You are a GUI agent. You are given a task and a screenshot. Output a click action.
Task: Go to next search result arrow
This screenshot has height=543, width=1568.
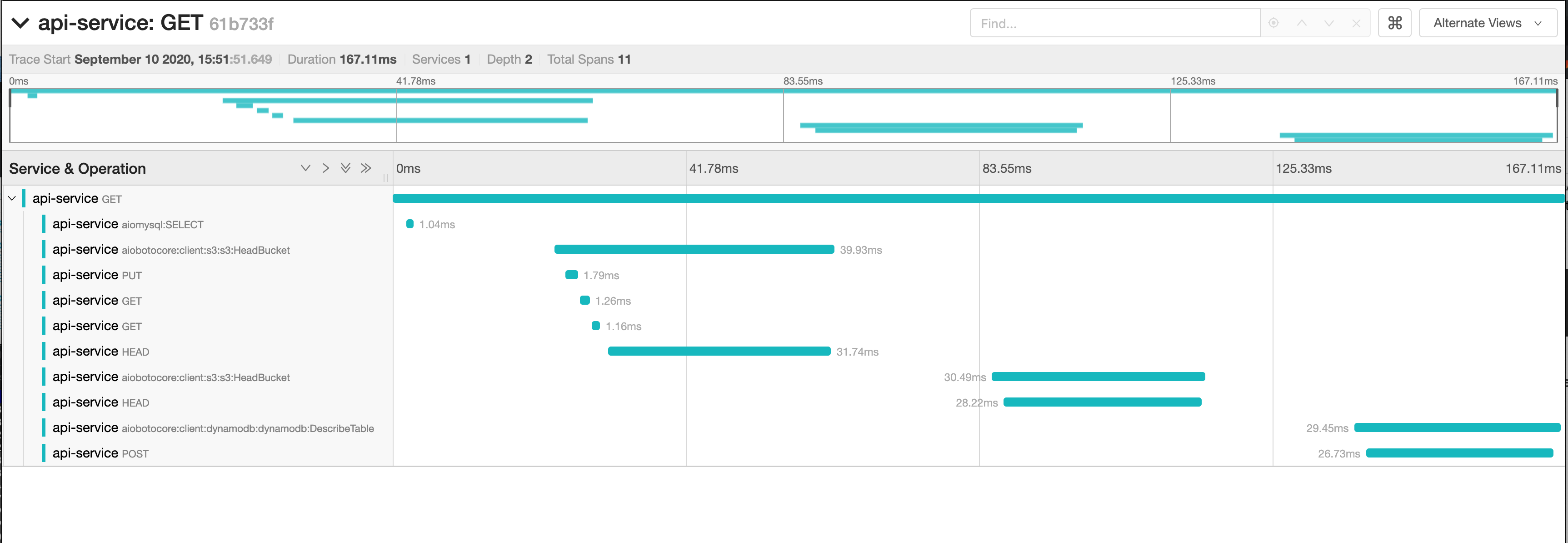[x=1329, y=23]
